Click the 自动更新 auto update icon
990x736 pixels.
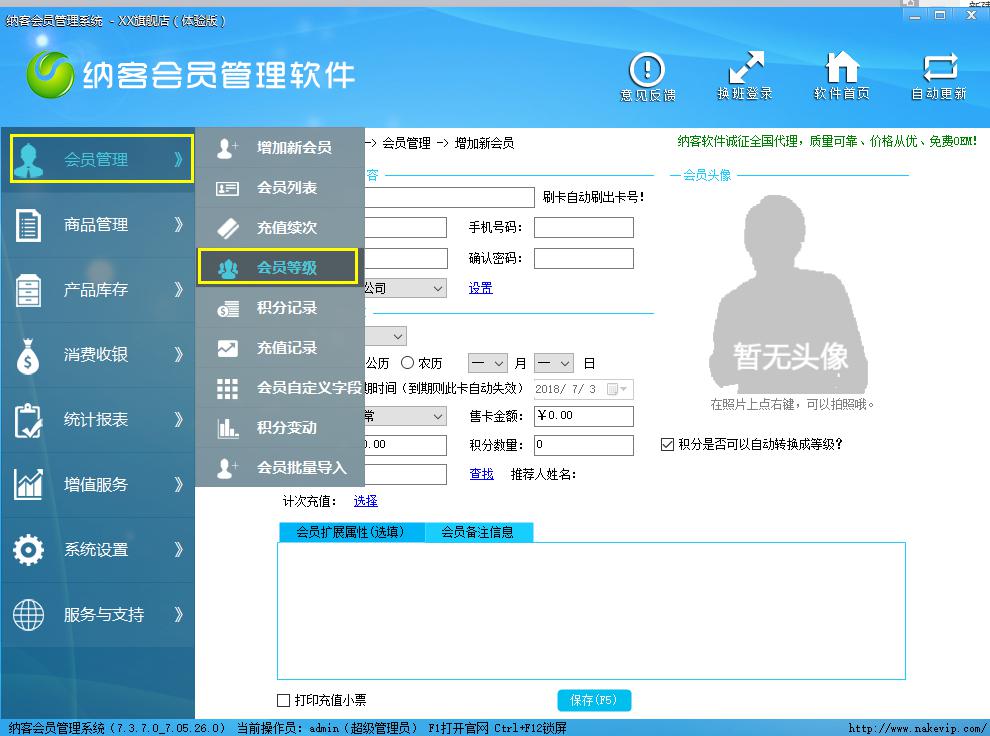(939, 75)
